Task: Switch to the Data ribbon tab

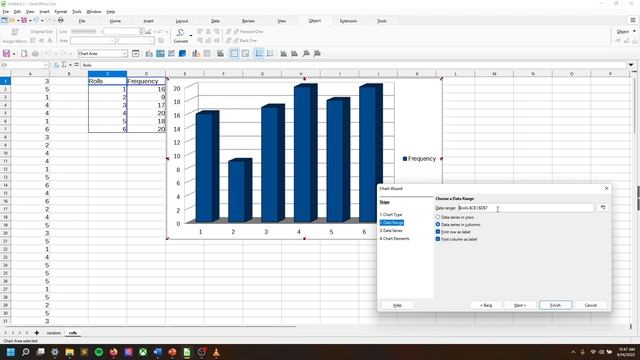Action: pyautogui.click(x=215, y=21)
